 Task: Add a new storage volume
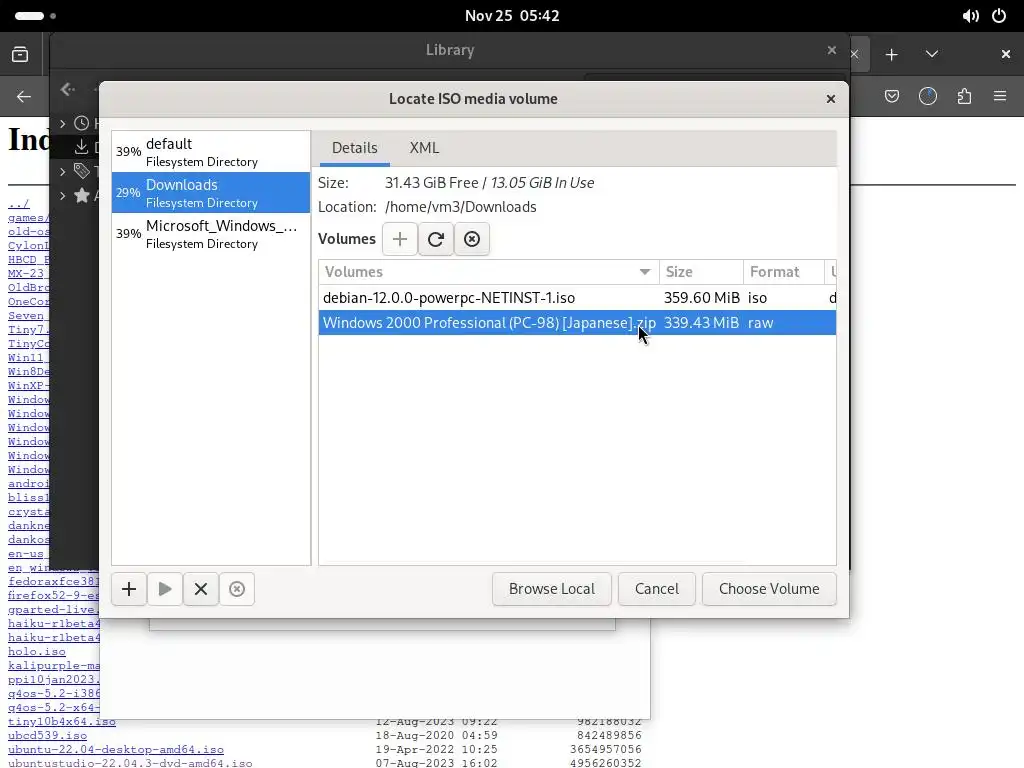pyautogui.click(x=400, y=239)
